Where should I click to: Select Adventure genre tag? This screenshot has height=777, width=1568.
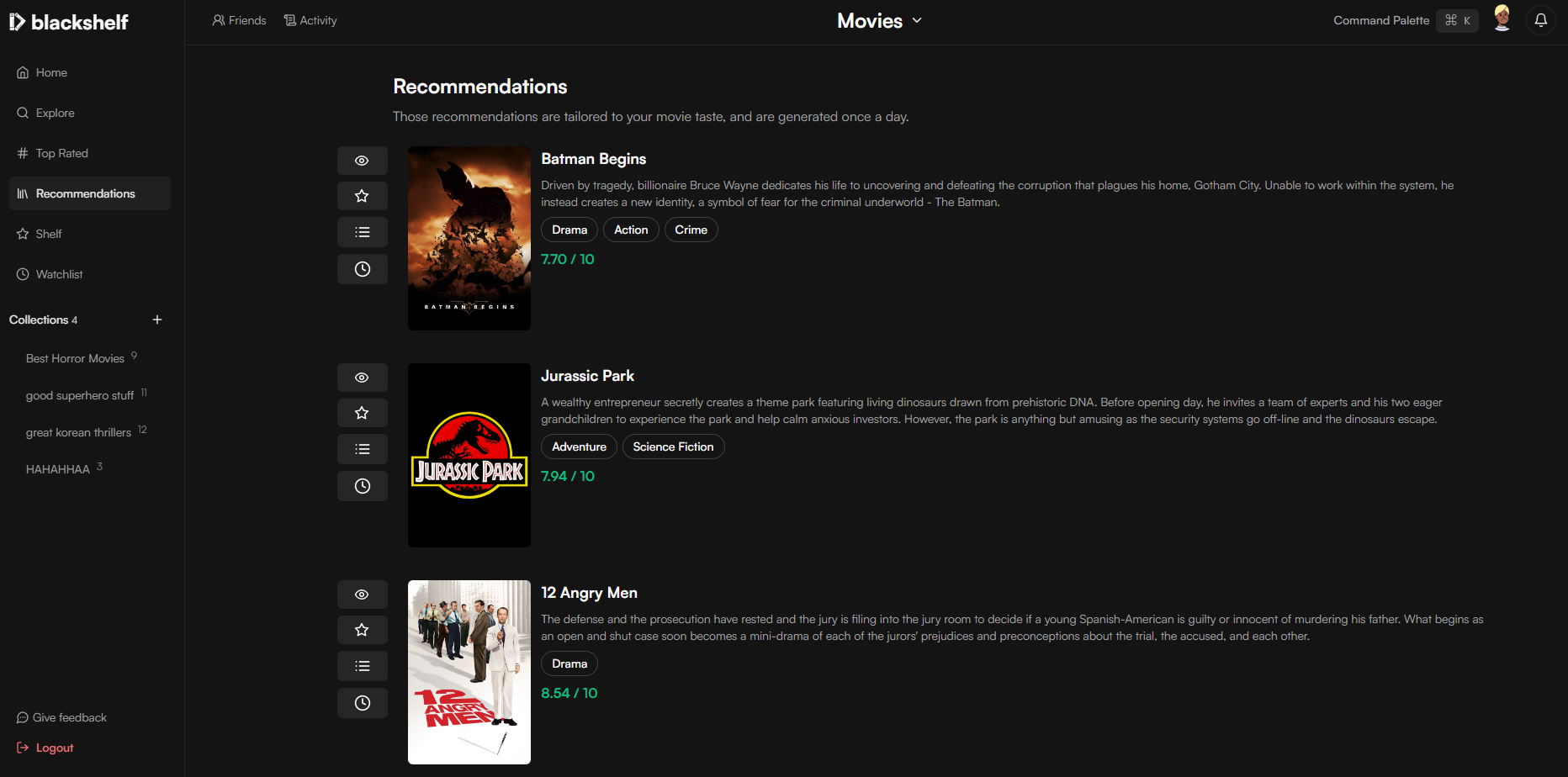click(x=579, y=447)
